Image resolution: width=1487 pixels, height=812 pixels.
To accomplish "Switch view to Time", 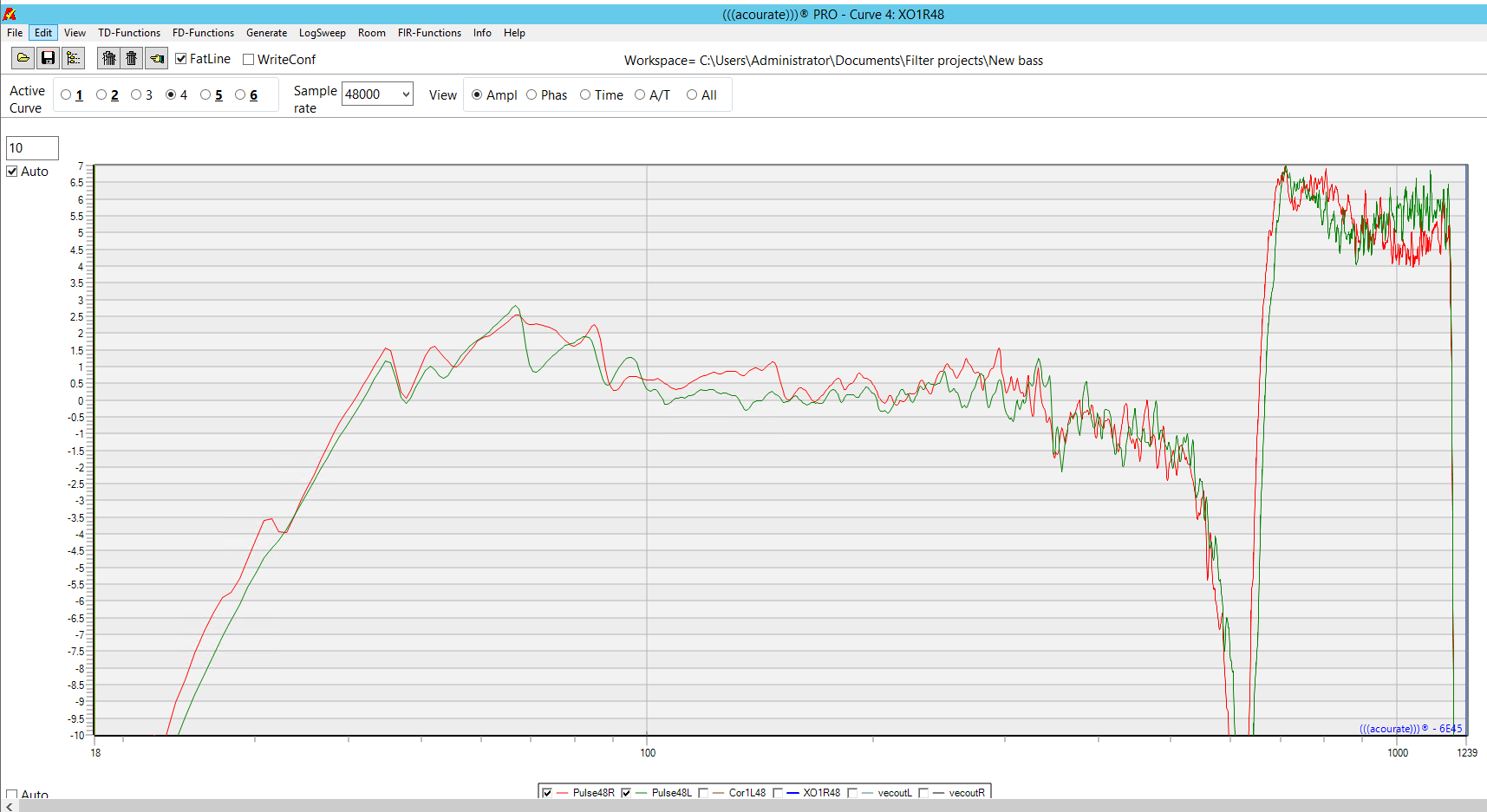I will (585, 95).
